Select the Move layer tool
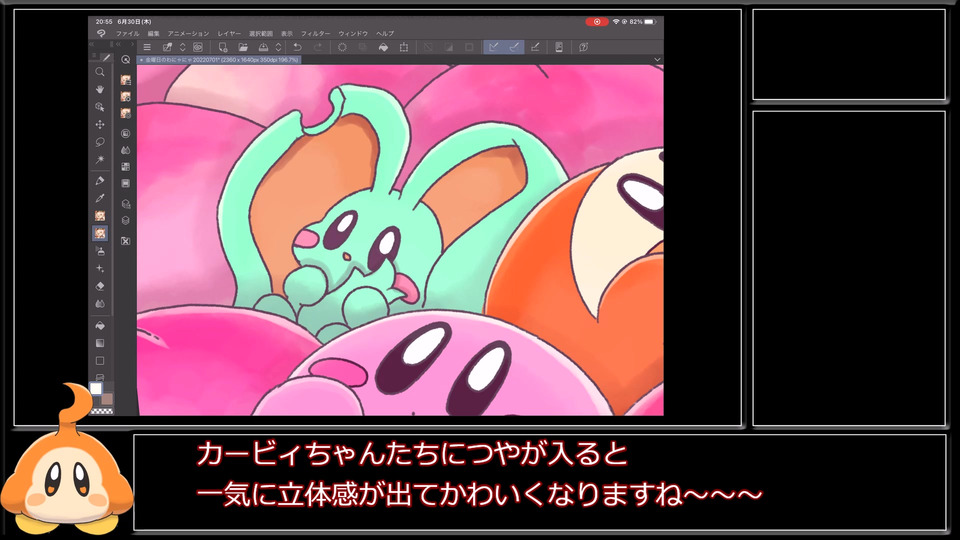This screenshot has width=960, height=540. click(x=100, y=124)
